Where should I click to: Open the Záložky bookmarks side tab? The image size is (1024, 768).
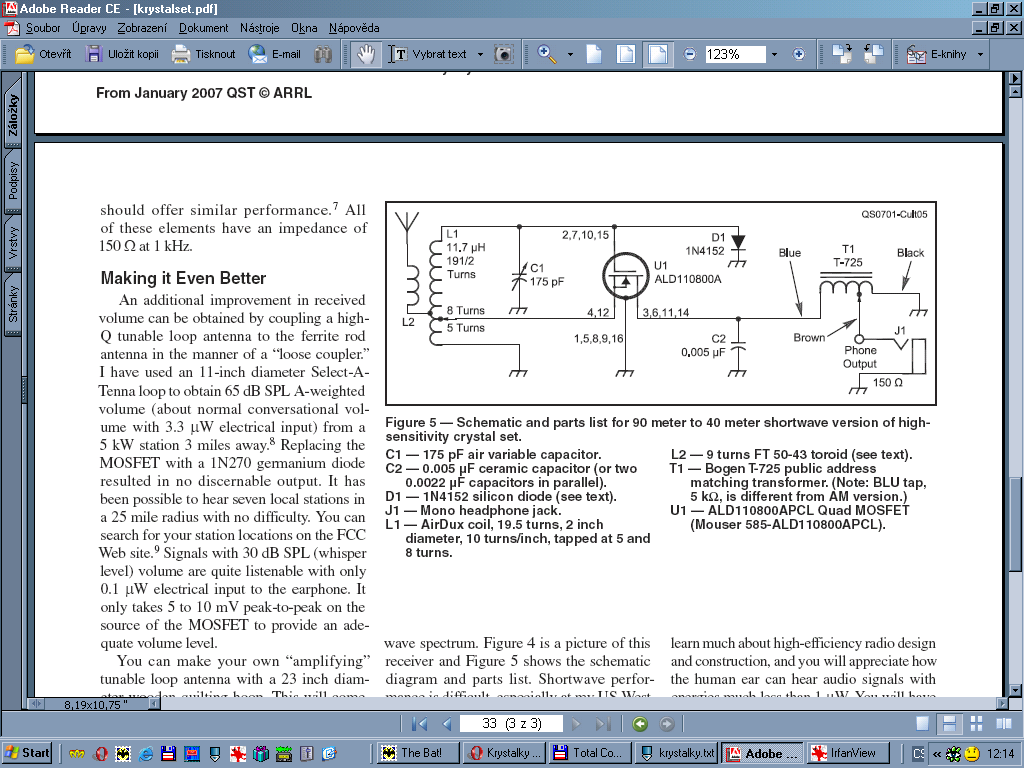tap(13, 114)
